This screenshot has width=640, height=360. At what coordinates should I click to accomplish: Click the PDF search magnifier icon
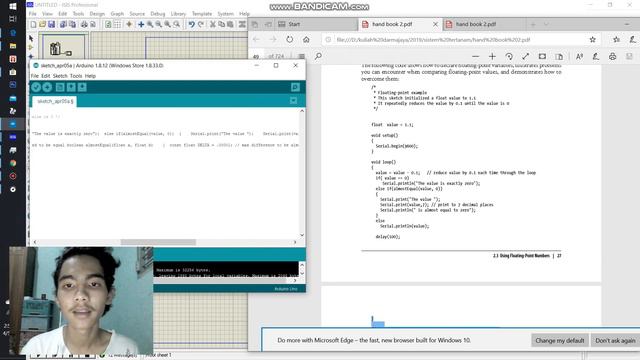(318, 56)
